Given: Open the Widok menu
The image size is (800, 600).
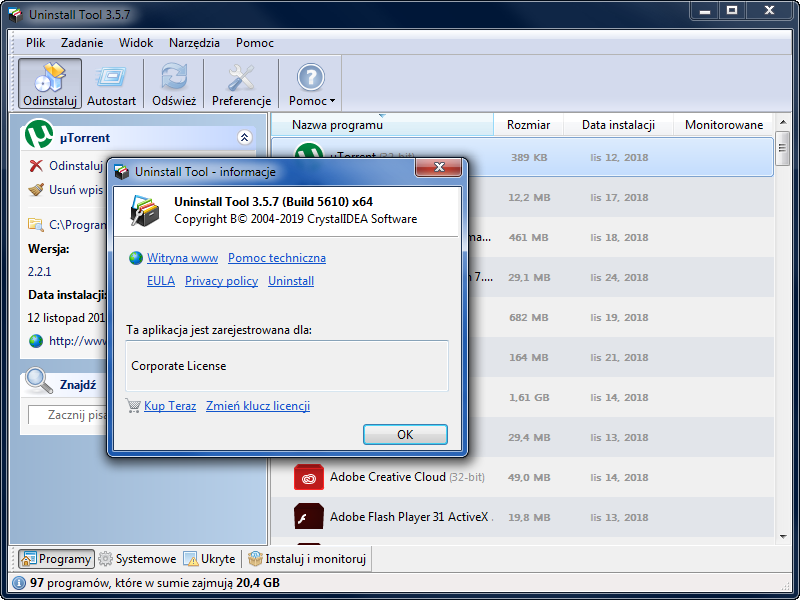Looking at the screenshot, I should click(x=136, y=43).
